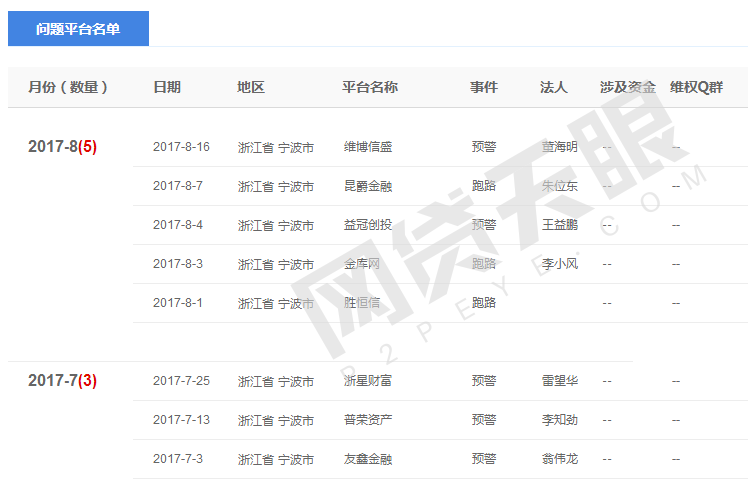Image resolution: width=748 pixels, height=483 pixels.
Task: Click 跑路 event in 胜恒信 row
Action: tap(484, 303)
